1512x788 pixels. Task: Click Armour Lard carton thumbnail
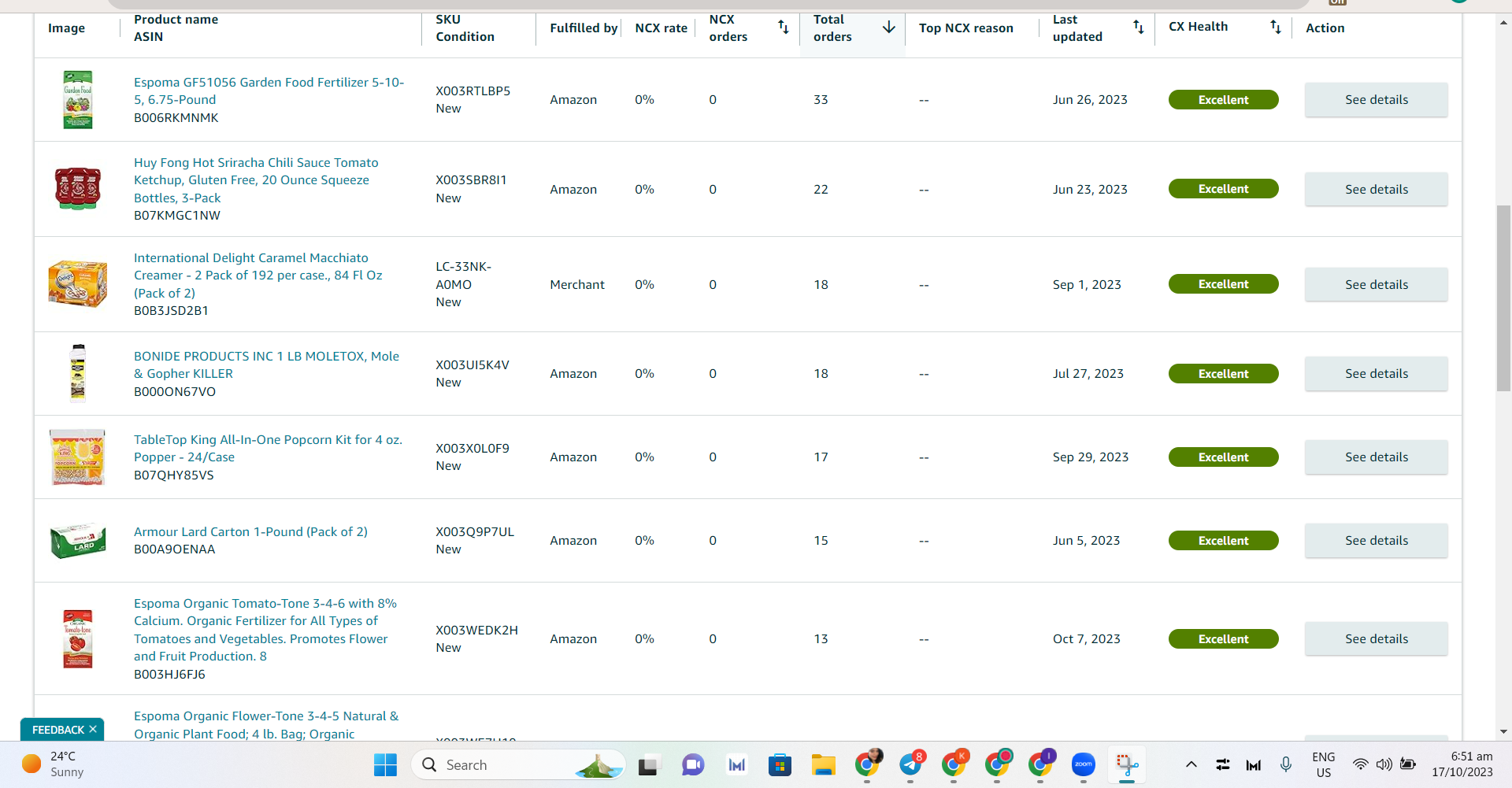coord(78,541)
